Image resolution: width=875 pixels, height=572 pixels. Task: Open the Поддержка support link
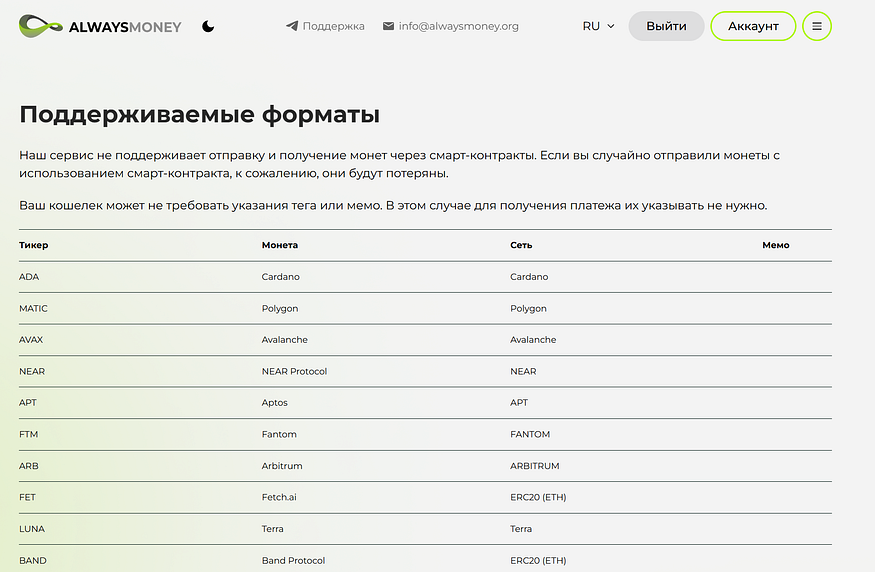tap(333, 26)
